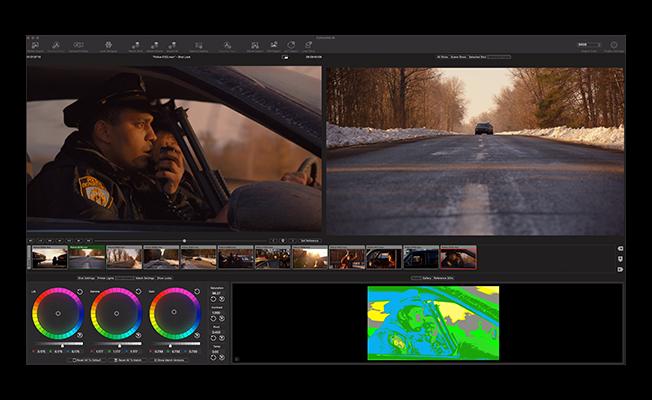Click the middle tag icon right of thumbnails
This screenshot has width=652, height=400.
tap(620, 259)
